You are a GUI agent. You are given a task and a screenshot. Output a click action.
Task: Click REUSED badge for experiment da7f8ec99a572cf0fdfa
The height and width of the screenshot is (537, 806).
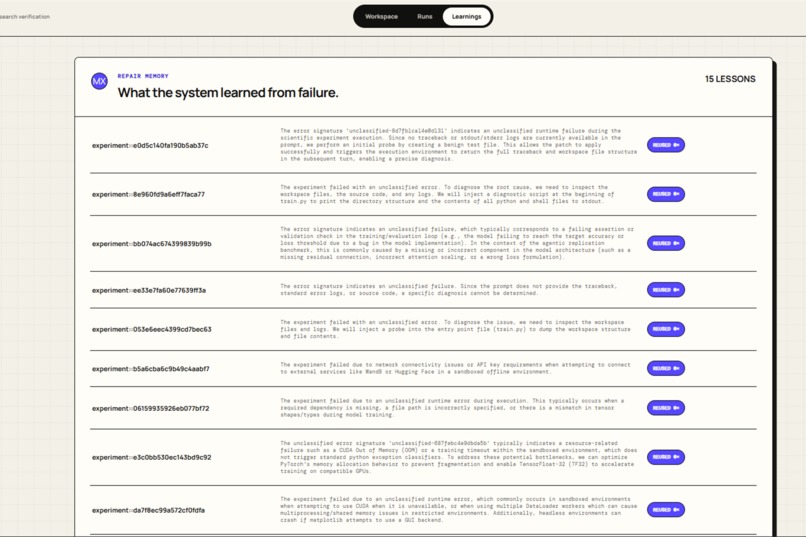[x=666, y=510]
